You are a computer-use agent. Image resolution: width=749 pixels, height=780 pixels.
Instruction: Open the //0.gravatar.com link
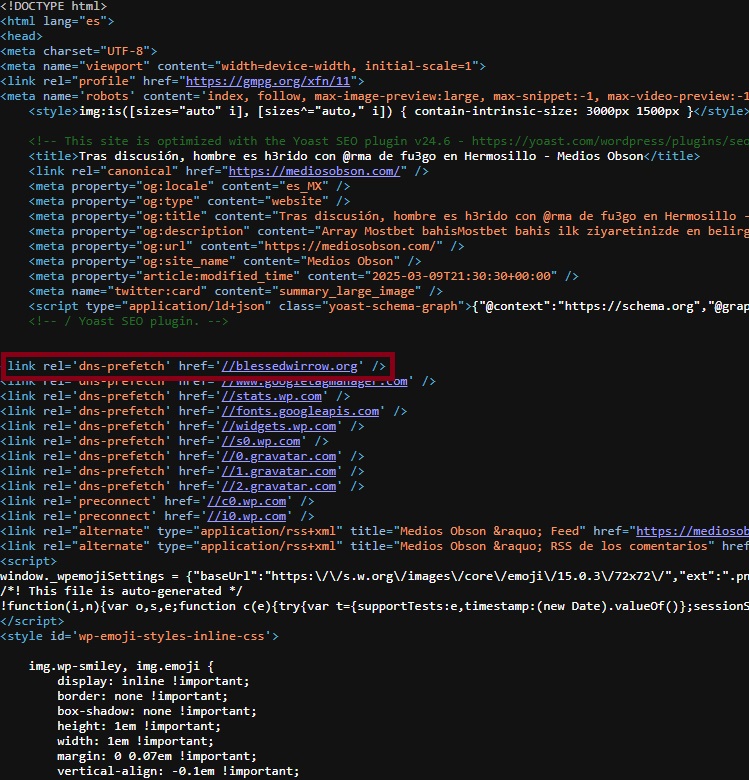(279, 456)
